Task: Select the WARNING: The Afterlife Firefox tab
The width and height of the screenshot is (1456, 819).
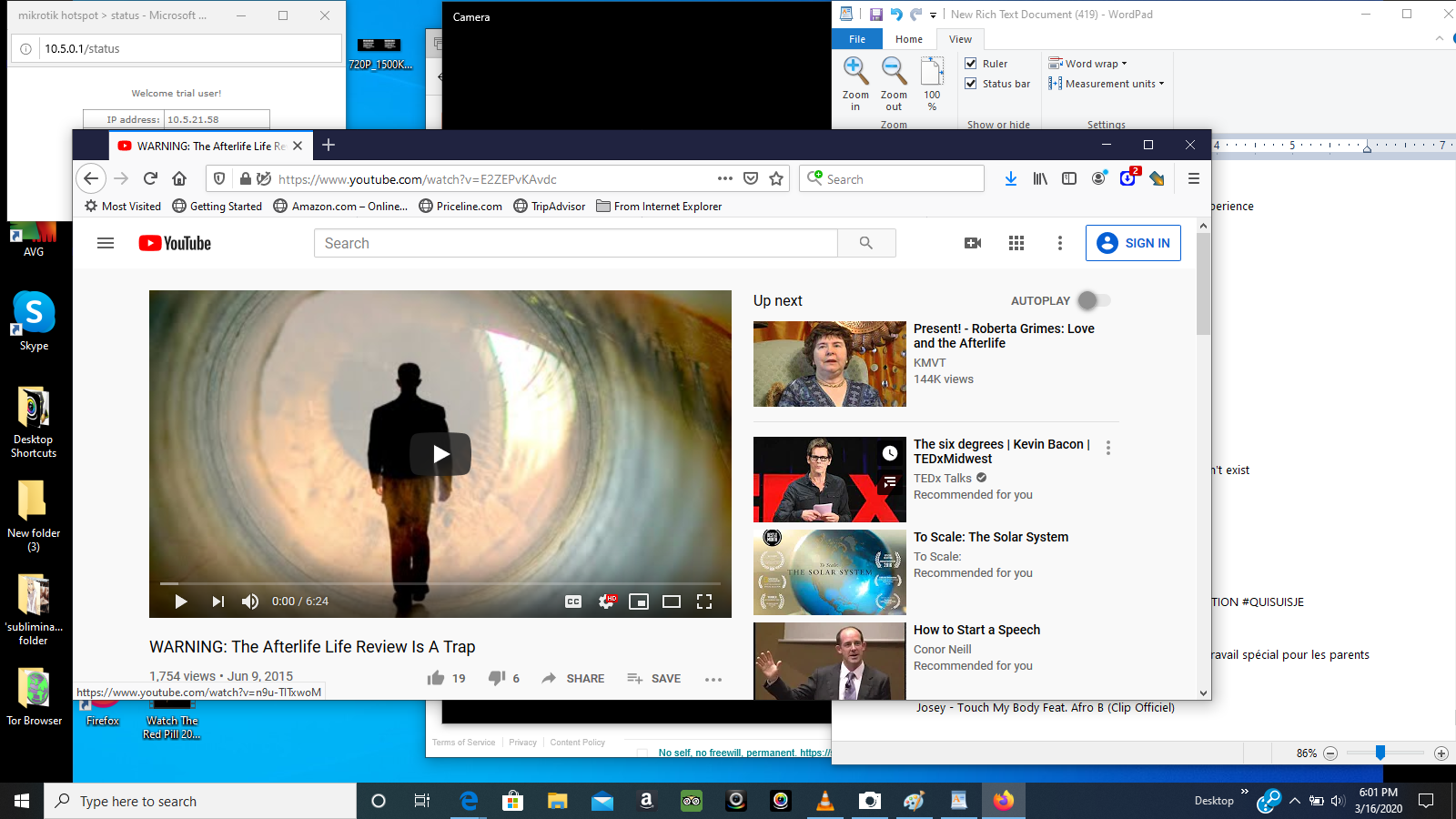Action: tap(210, 146)
